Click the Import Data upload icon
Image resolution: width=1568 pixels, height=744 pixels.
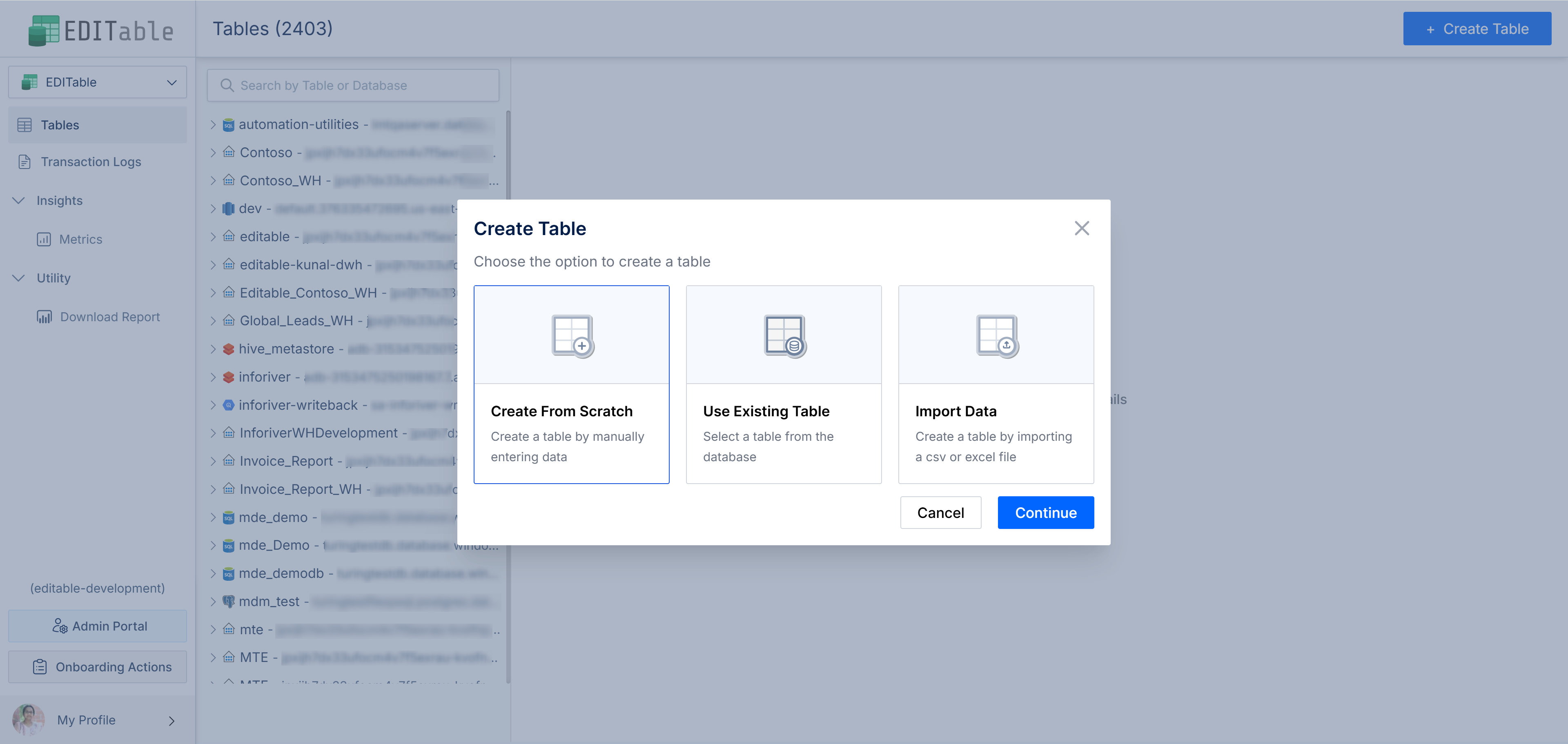click(996, 335)
